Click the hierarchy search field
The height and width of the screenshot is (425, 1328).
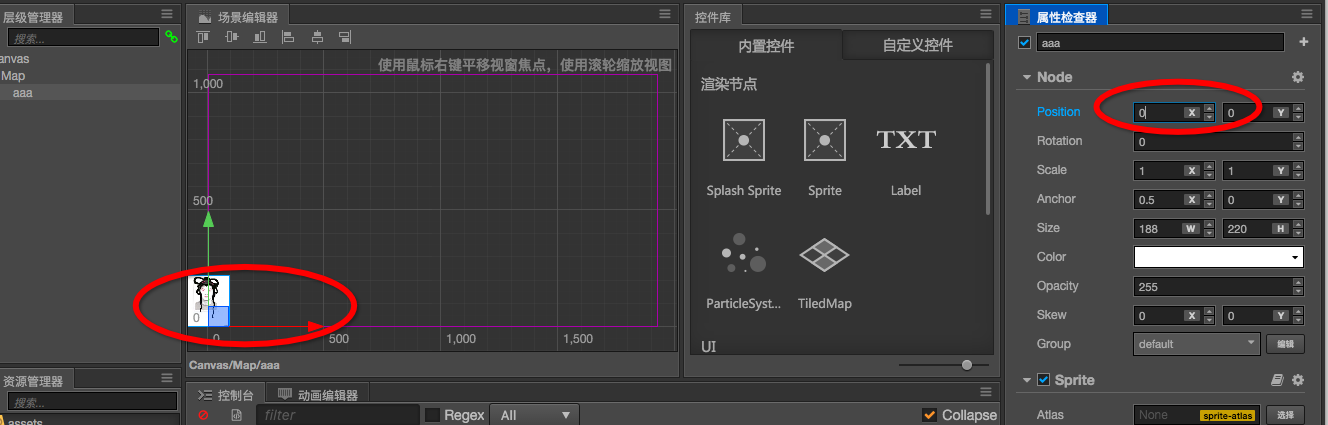pyautogui.click(x=84, y=37)
